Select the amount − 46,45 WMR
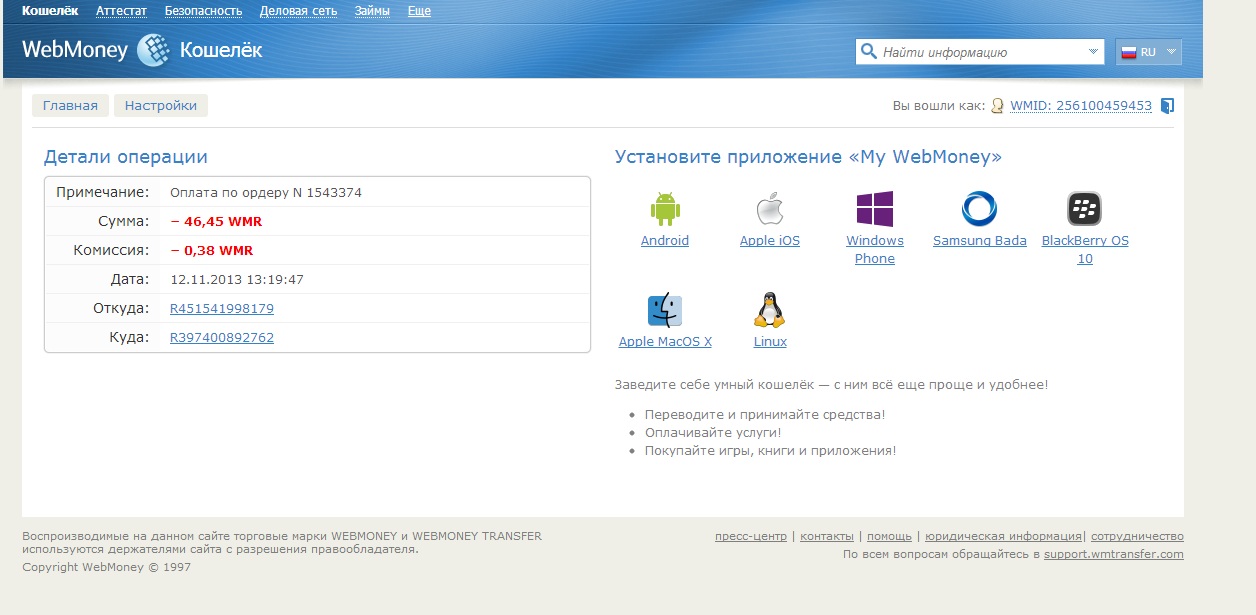 216,221
